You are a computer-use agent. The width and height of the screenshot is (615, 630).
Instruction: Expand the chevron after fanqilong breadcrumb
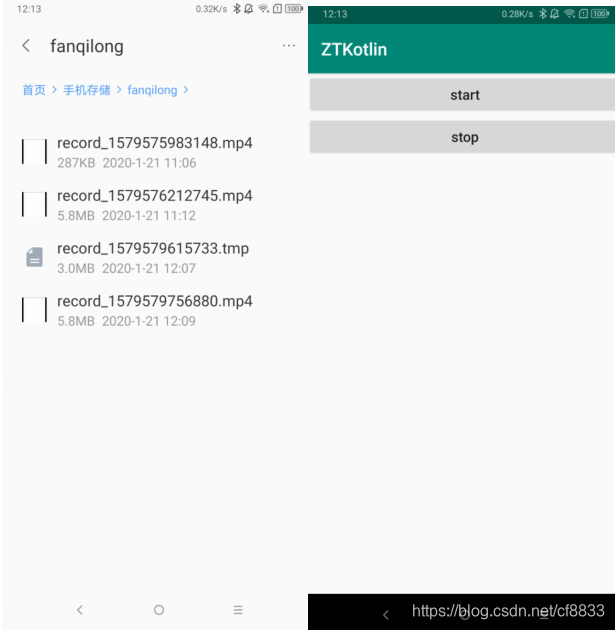[x=186, y=90]
